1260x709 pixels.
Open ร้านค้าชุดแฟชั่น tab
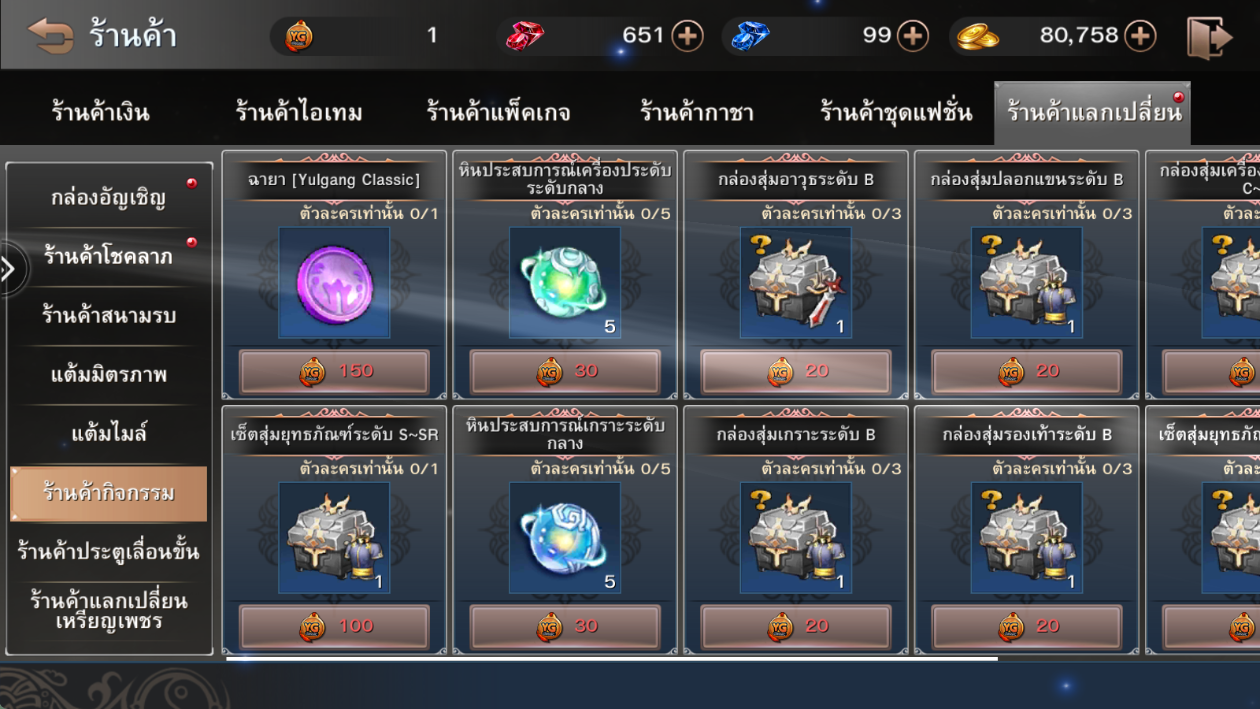pyautogui.click(x=895, y=112)
